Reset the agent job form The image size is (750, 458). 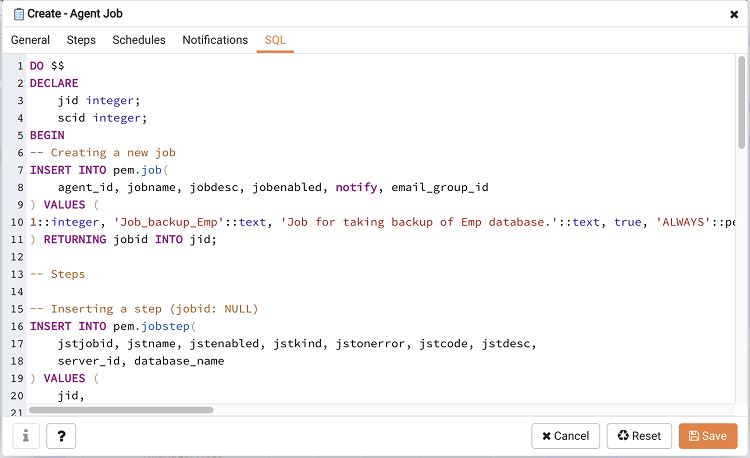pyautogui.click(x=639, y=436)
